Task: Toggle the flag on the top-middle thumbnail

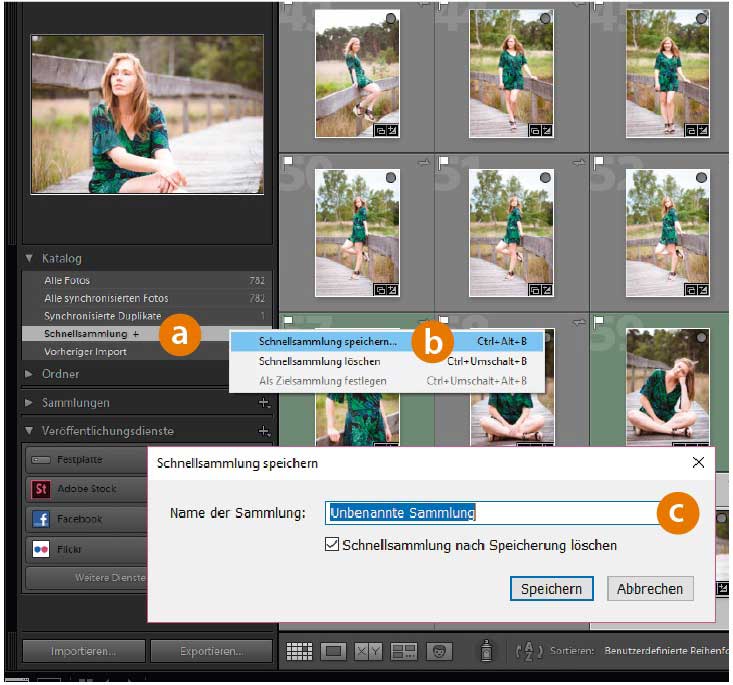Action: tap(443, 6)
